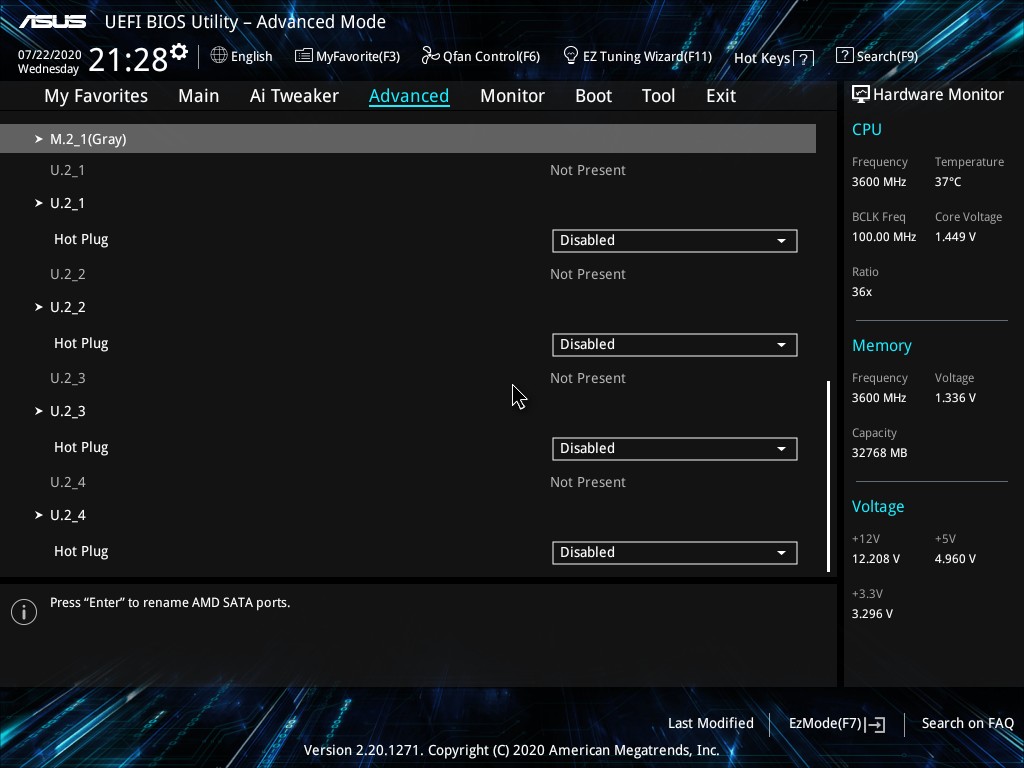
Task: Open the U.2_2 Hot Plug dropdown
Action: 674,345
